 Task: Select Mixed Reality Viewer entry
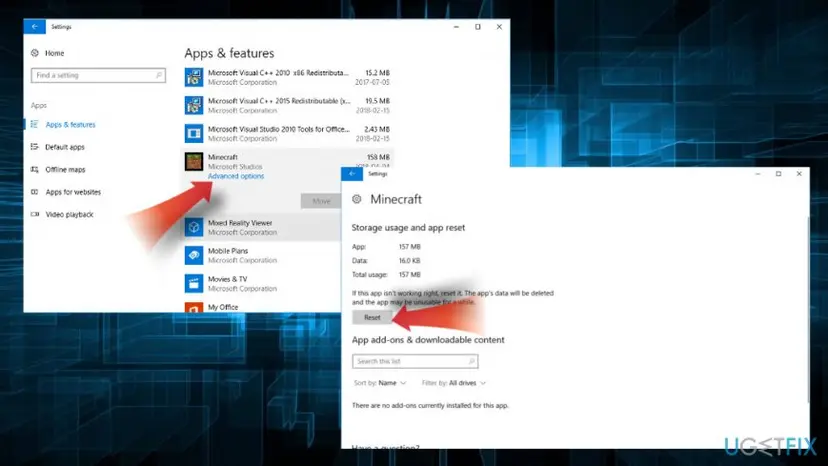262,227
